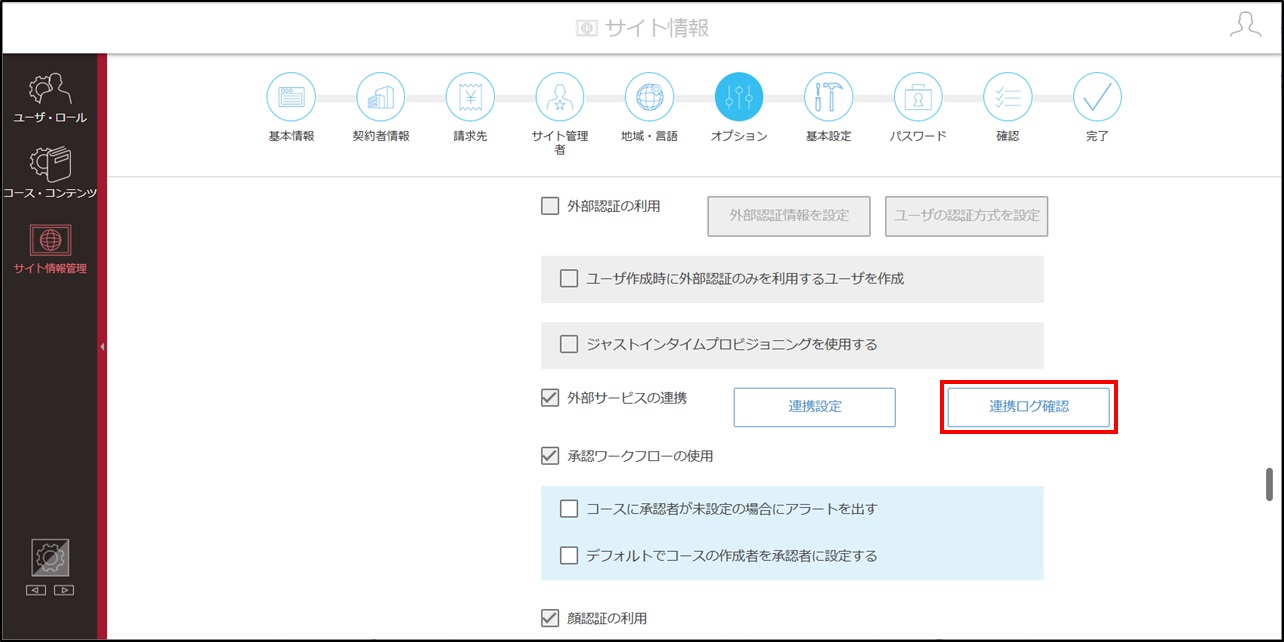Screen dimensions: 1284x642
Task: Uncheck the 顔認証の利用 checkbox
Action: pyautogui.click(x=550, y=618)
